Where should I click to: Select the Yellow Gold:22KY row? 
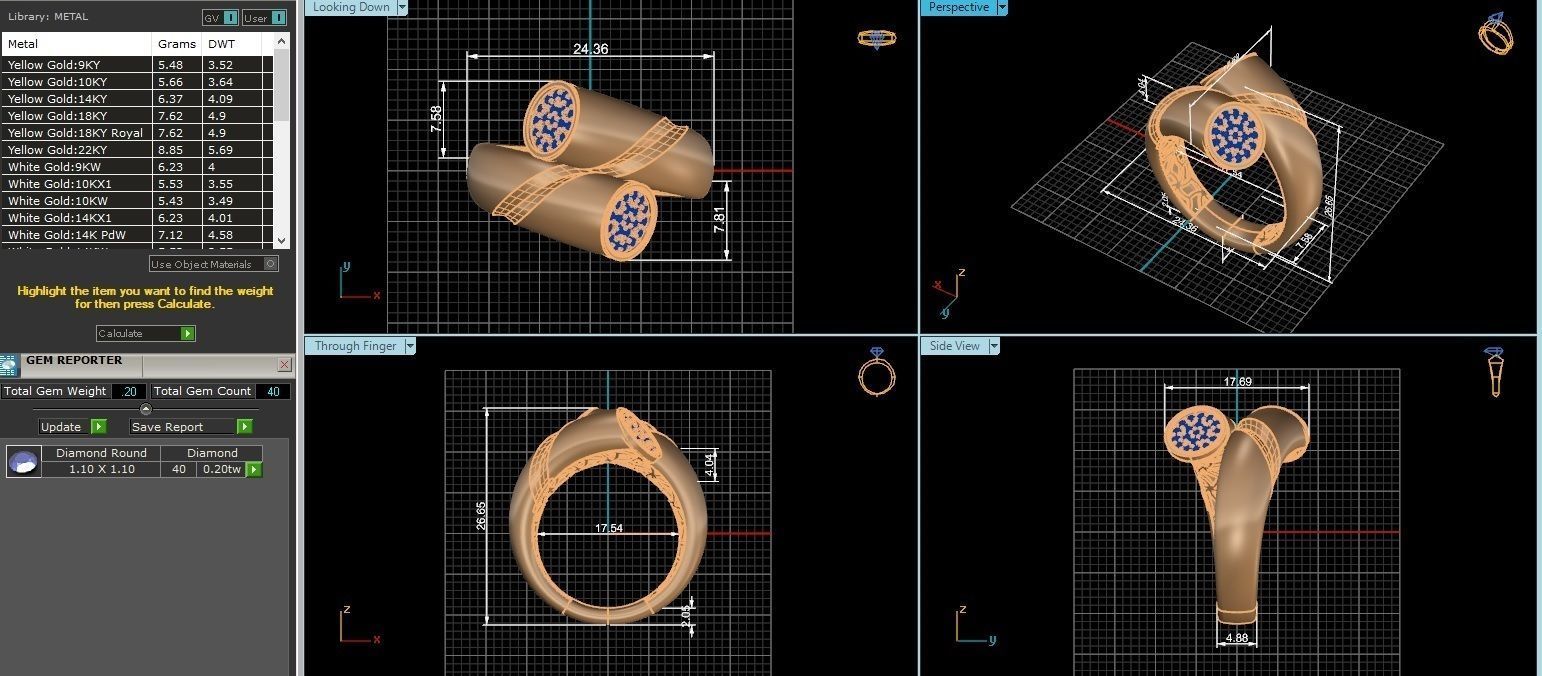137,150
